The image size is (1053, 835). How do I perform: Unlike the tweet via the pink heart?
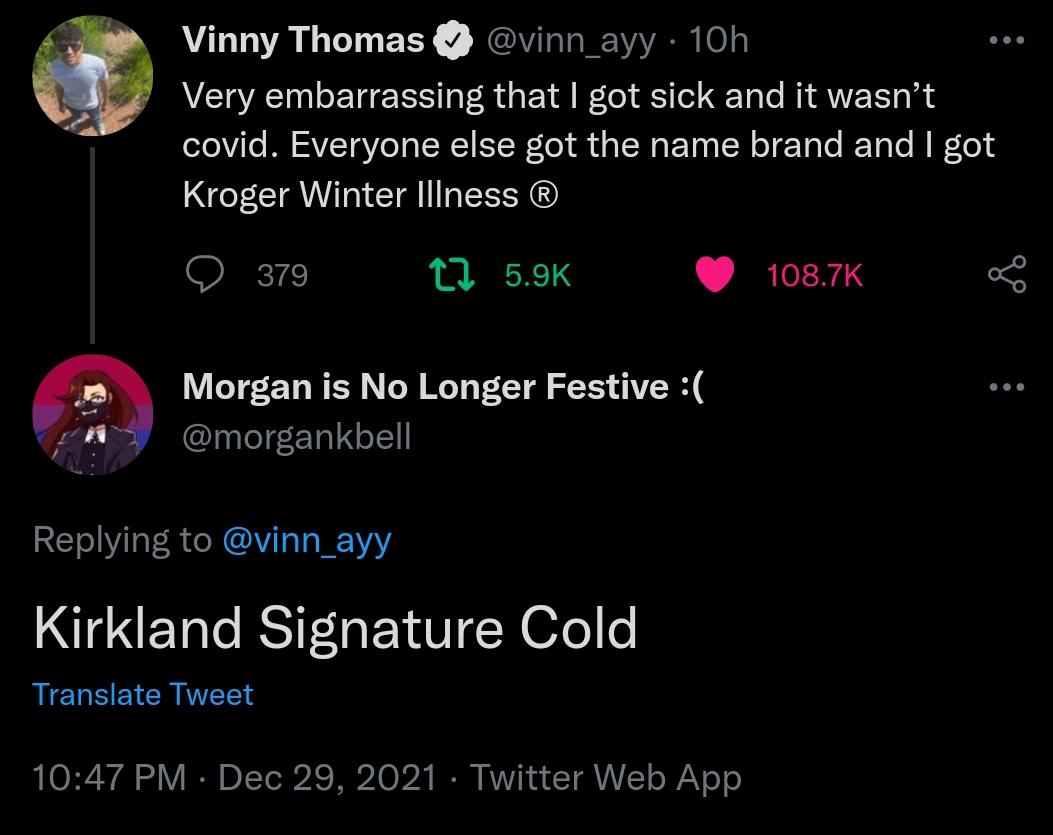coord(714,274)
